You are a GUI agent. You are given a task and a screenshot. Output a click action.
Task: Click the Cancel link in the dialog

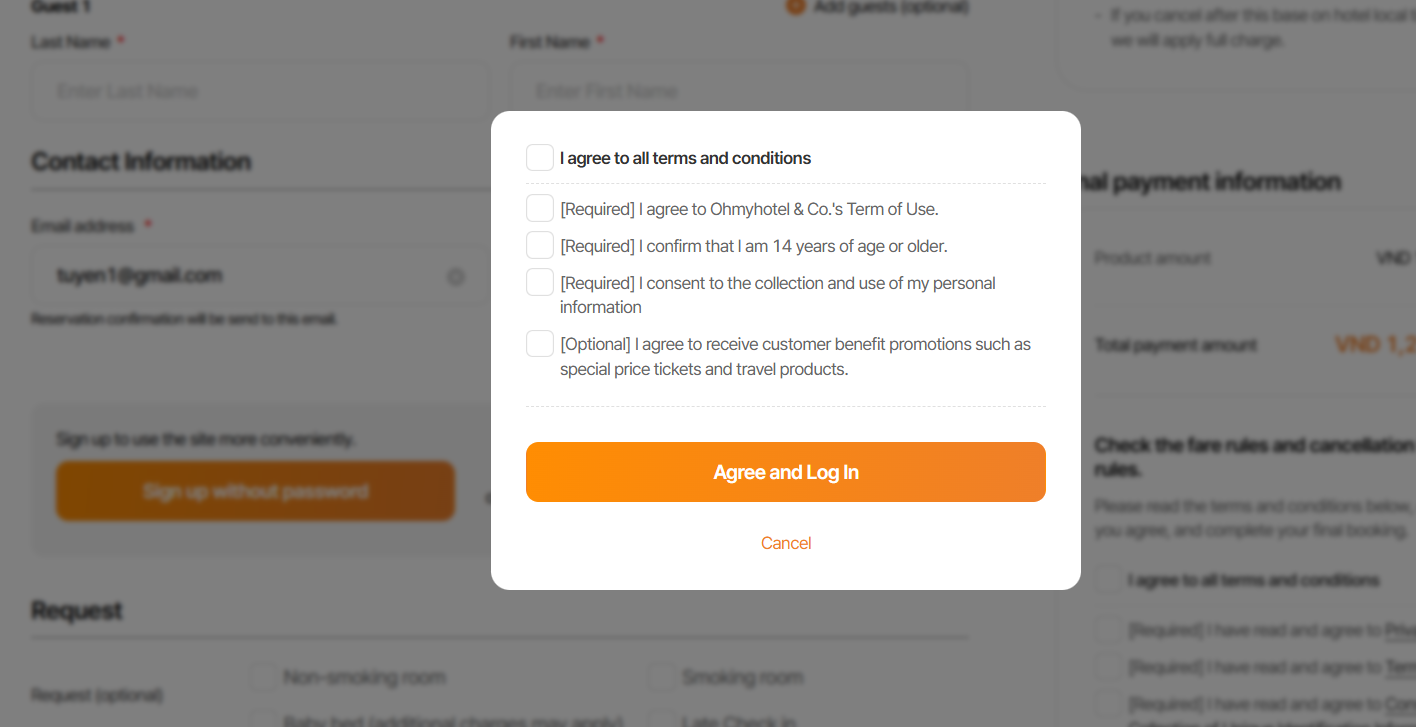coord(786,543)
